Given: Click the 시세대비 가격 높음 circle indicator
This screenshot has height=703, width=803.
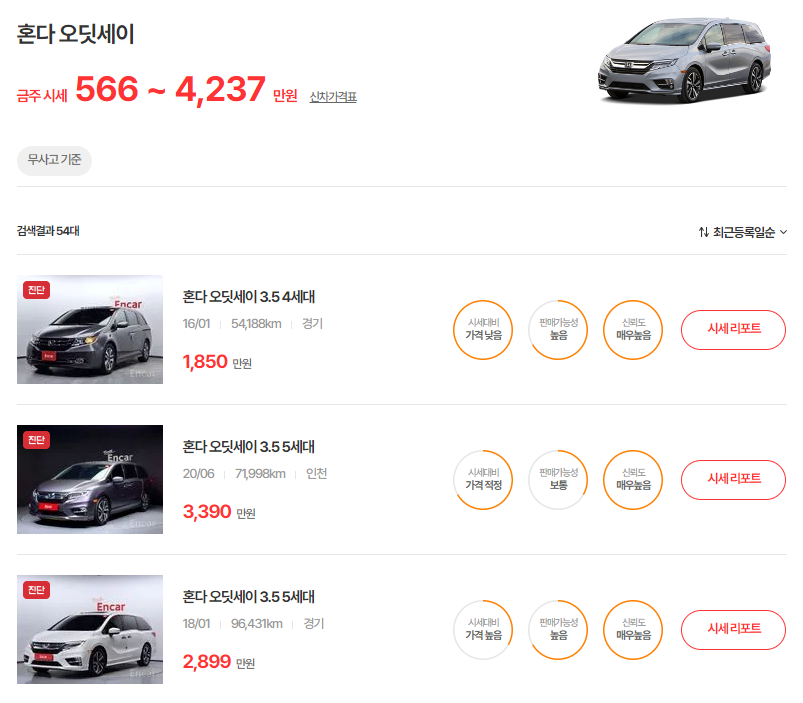Looking at the screenshot, I should click(483, 630).
